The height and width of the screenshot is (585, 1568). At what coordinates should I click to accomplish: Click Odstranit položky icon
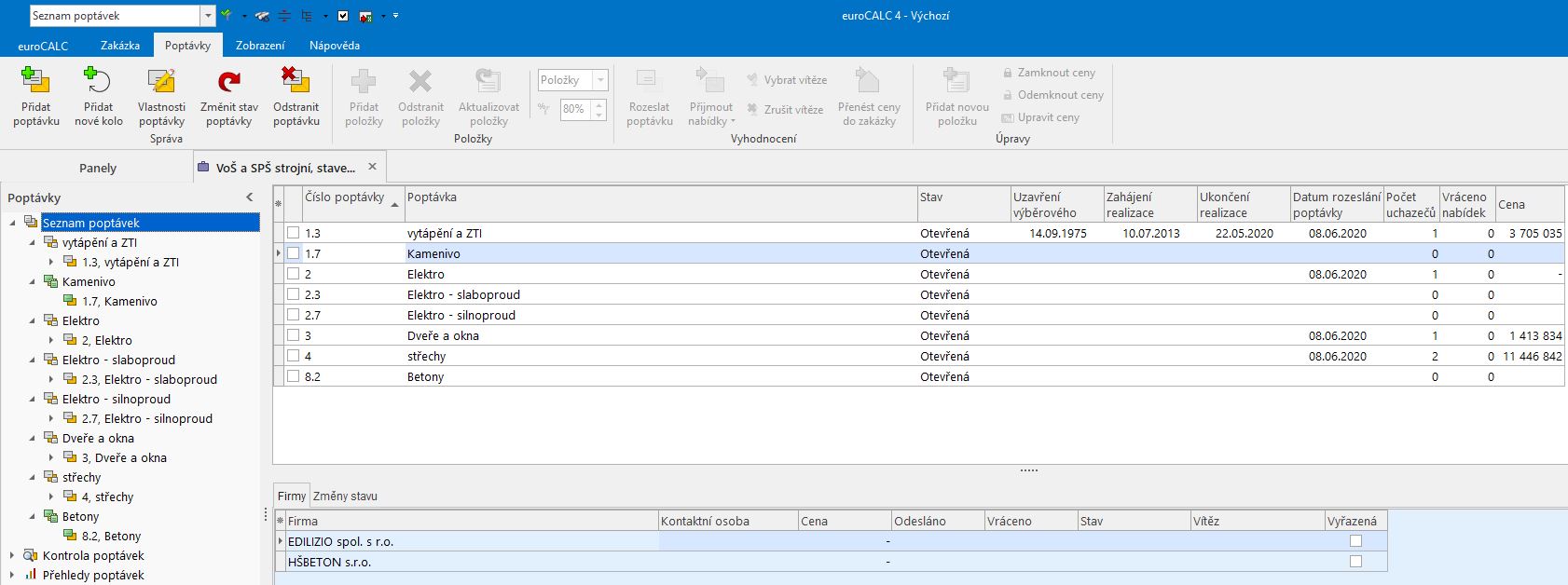pyautogui.click(x=420, y=81)
